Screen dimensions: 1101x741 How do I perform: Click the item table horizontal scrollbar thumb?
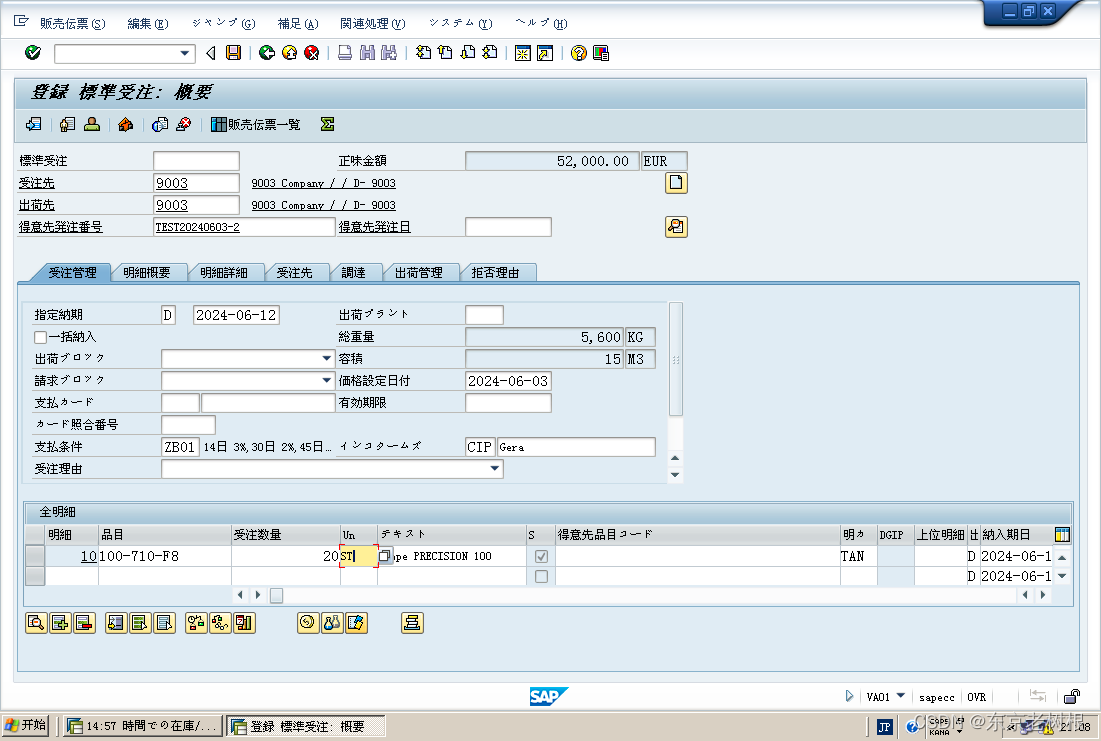tap(277, 596)
